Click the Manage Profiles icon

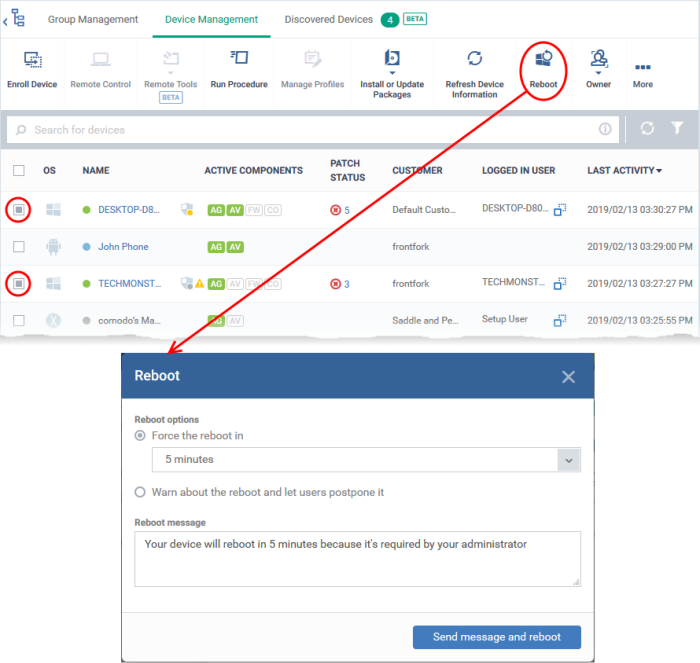(x=312, y=59)
